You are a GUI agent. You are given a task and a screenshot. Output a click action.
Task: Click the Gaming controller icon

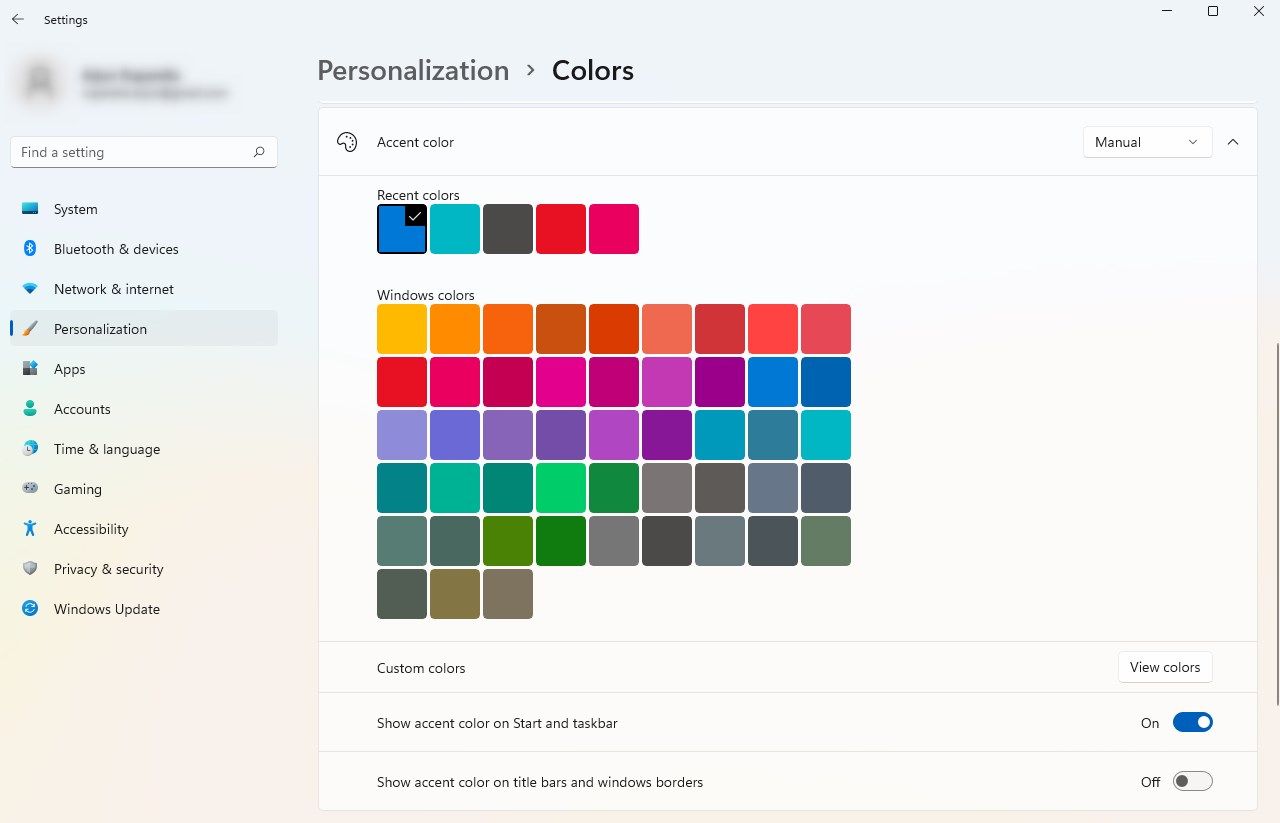tap(30, 489)
